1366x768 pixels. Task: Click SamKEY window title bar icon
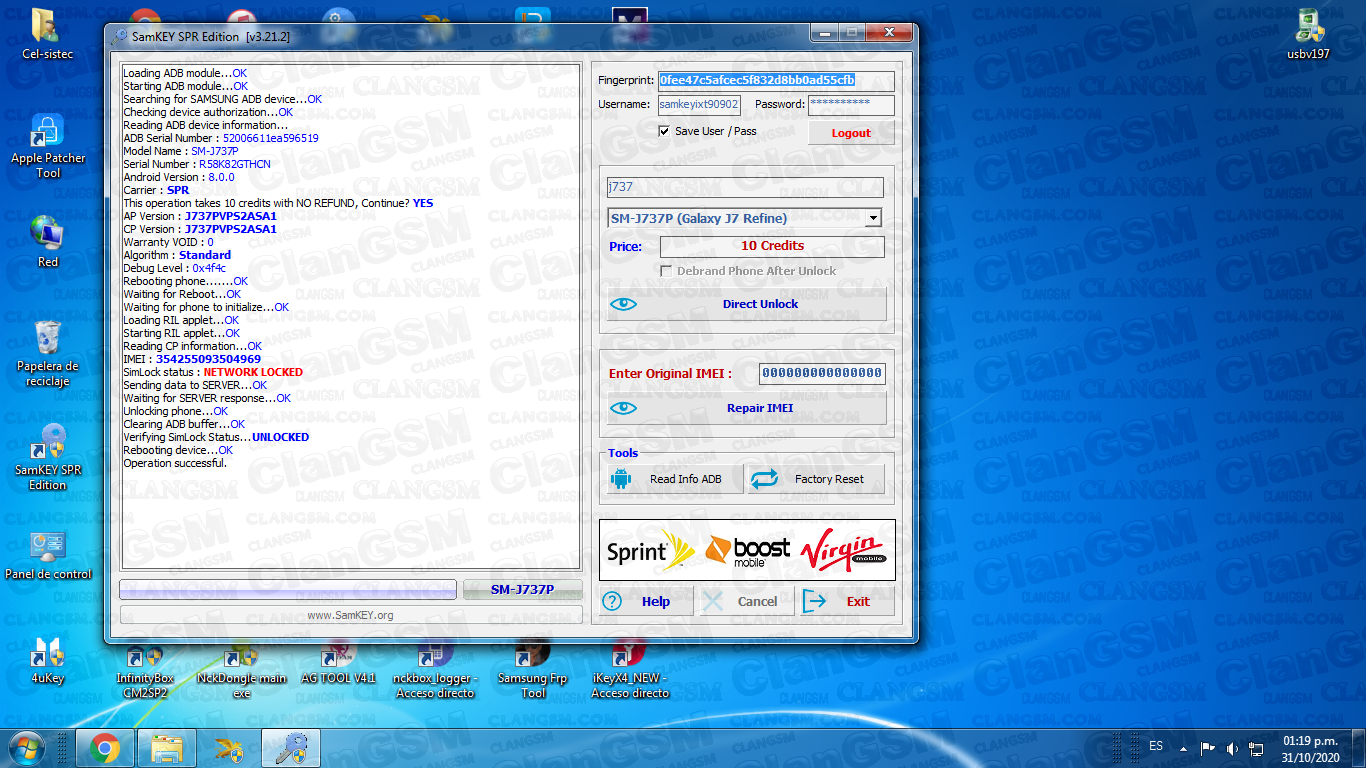pos(120,36)
